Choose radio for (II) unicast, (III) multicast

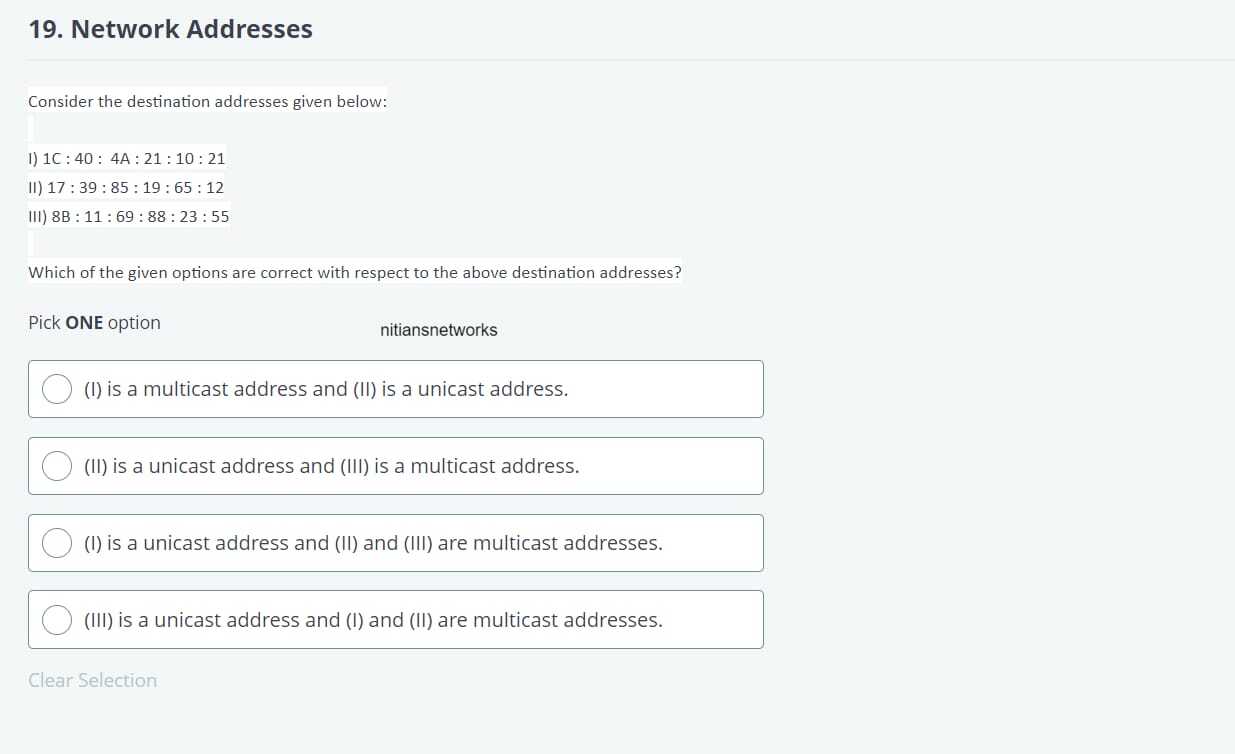click(57, 466)
